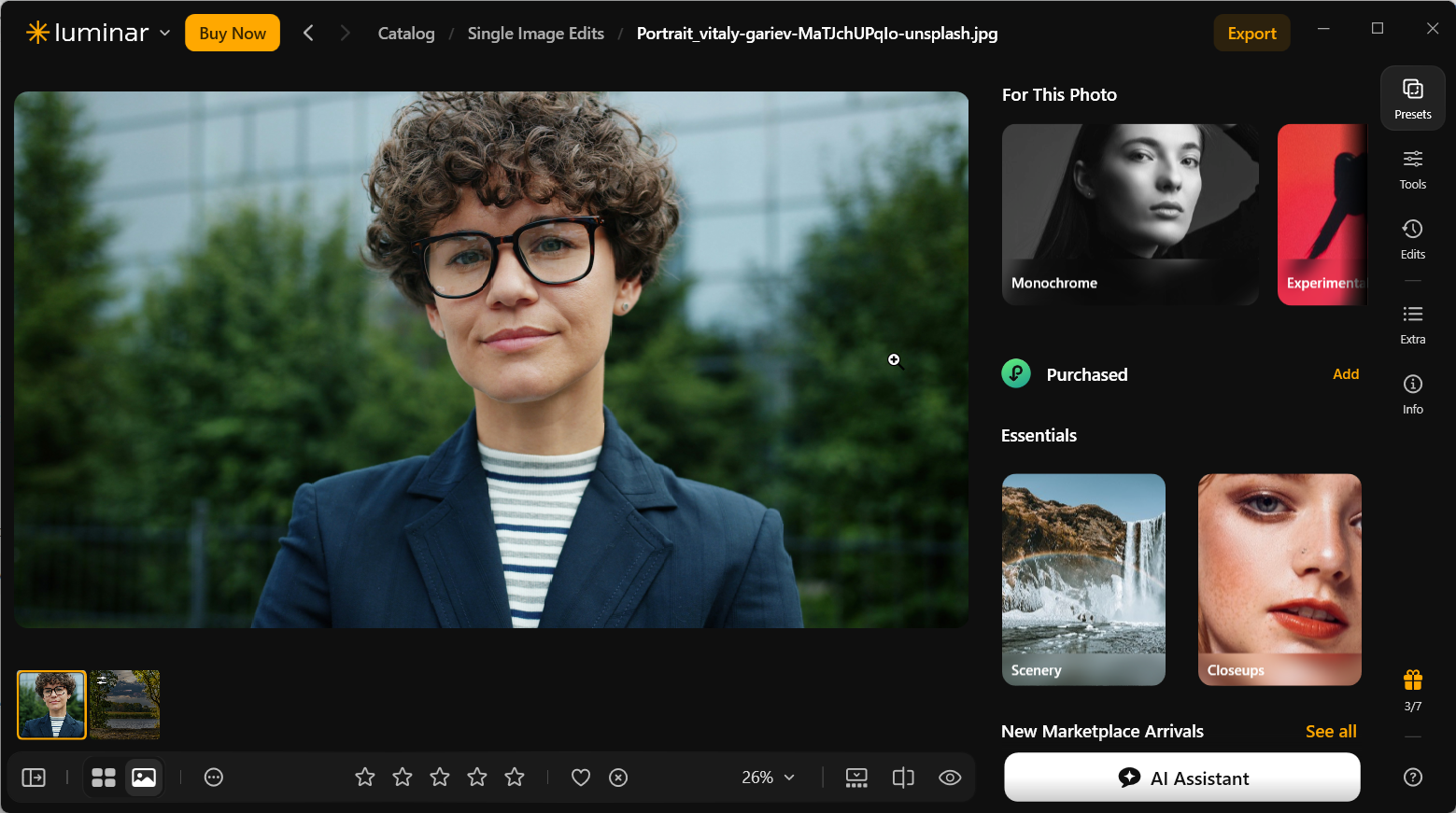Select the portrait thumbnail in filmstrip
1456x813 pixels.
tap(52, 705)
